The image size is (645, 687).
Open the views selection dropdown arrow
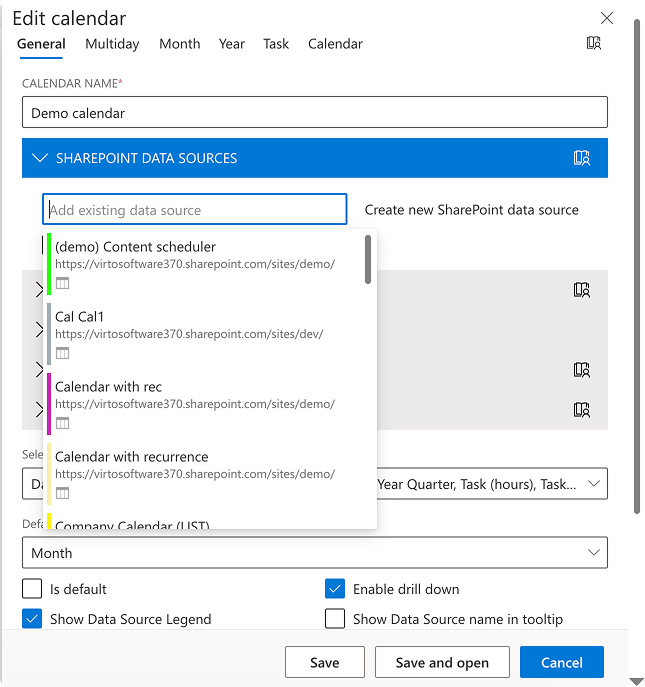(x=594, y=484)
